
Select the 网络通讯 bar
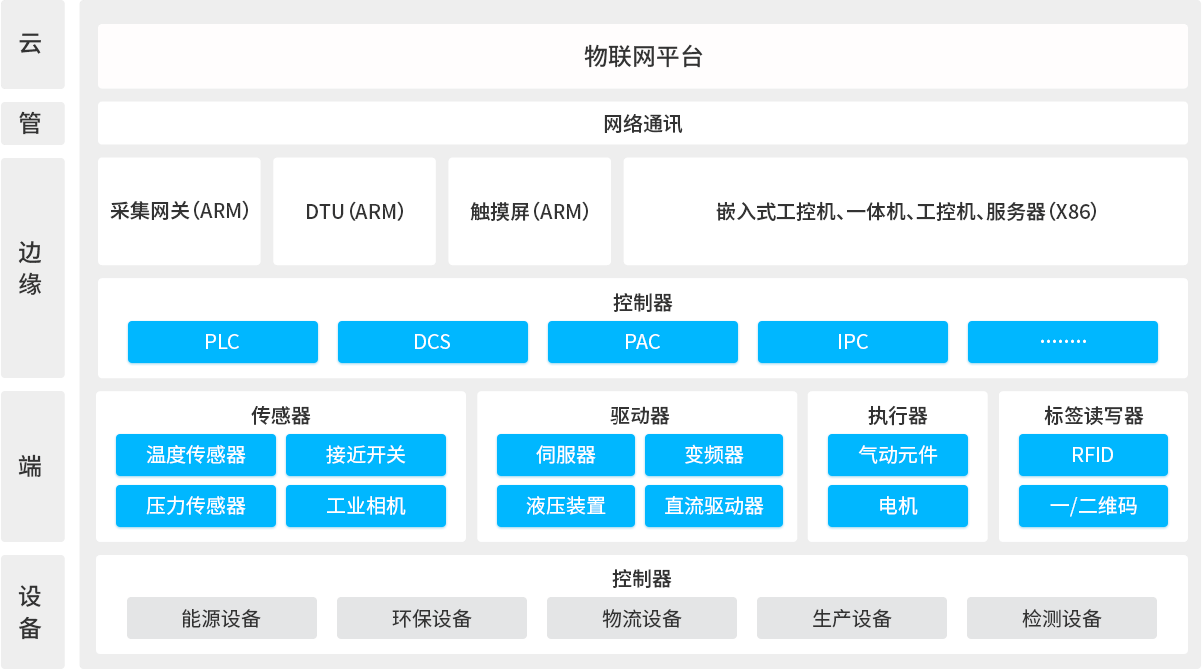click(x=642, y=125)
